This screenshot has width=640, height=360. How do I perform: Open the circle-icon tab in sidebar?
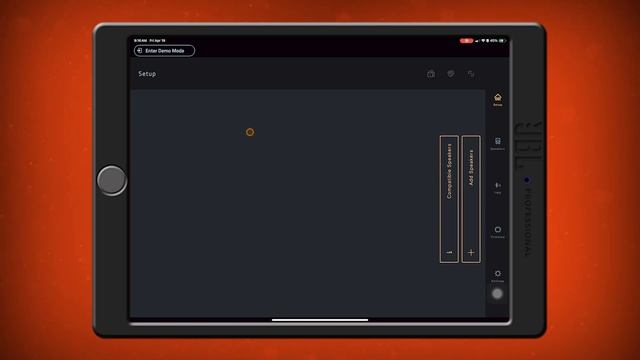(x=498, y=232)
